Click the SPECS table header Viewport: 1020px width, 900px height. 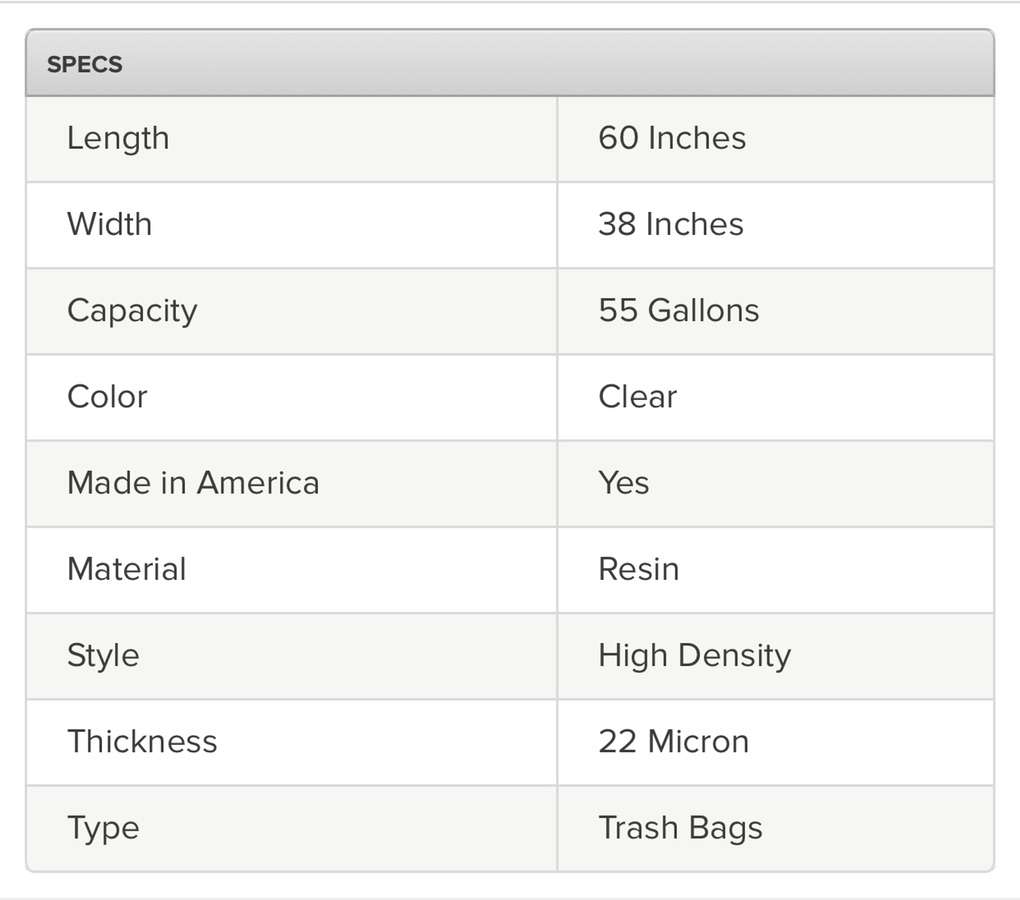[85, 65]
